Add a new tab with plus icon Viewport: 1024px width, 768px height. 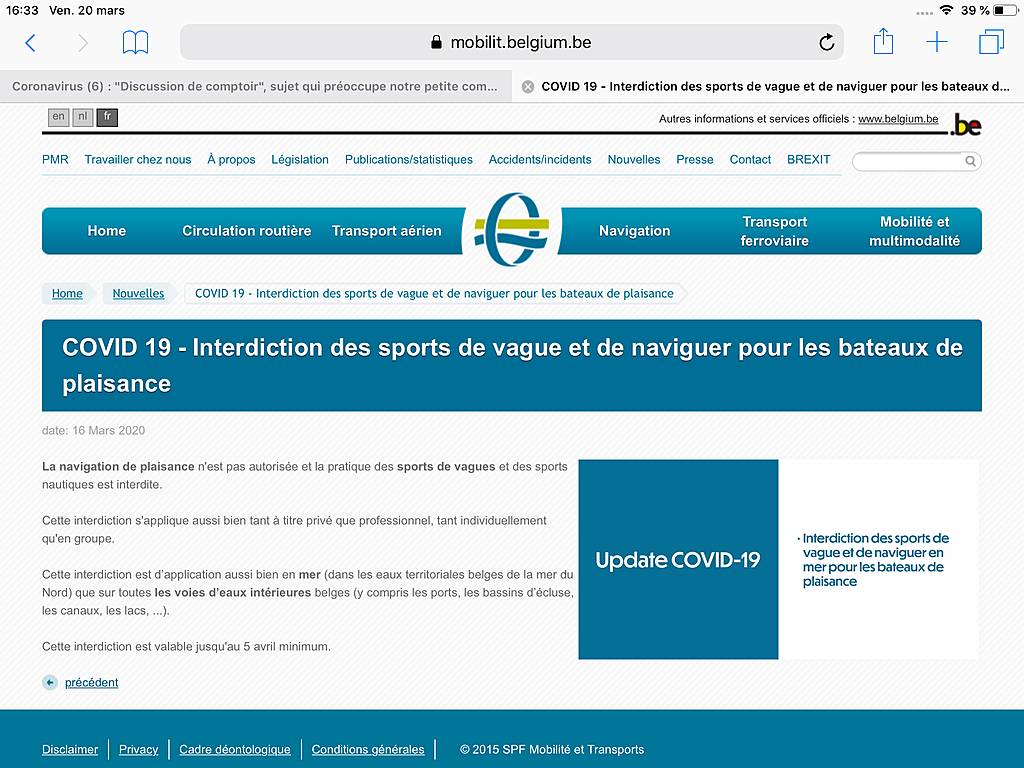click(x=936, y=42)
